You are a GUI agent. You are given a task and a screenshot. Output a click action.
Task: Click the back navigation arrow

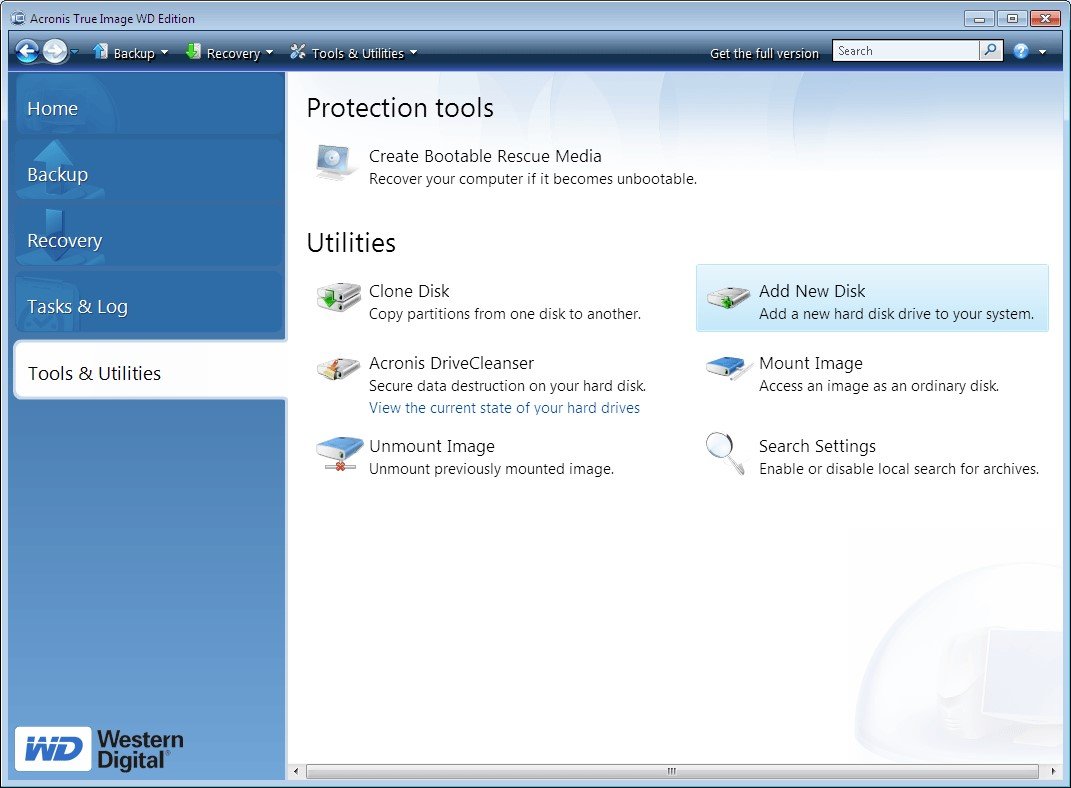coord(27,51)
